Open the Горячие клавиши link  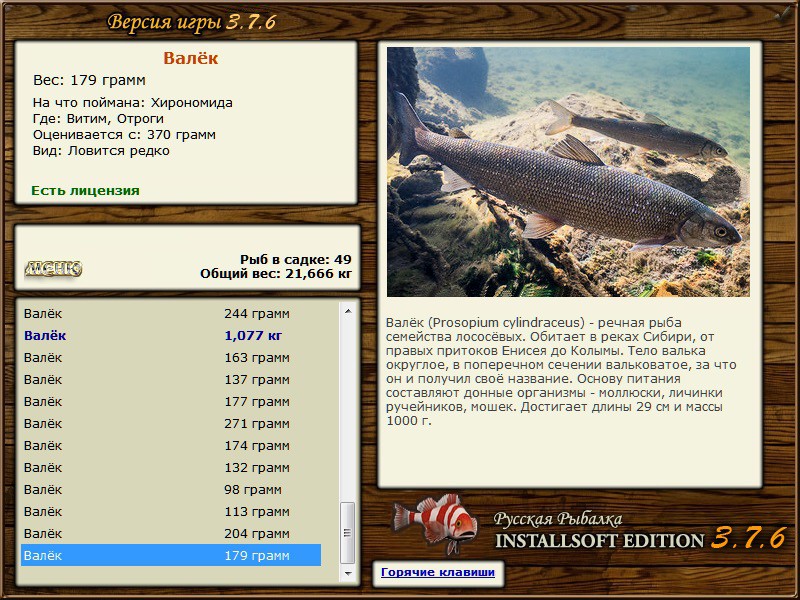[x=438, y=572]
